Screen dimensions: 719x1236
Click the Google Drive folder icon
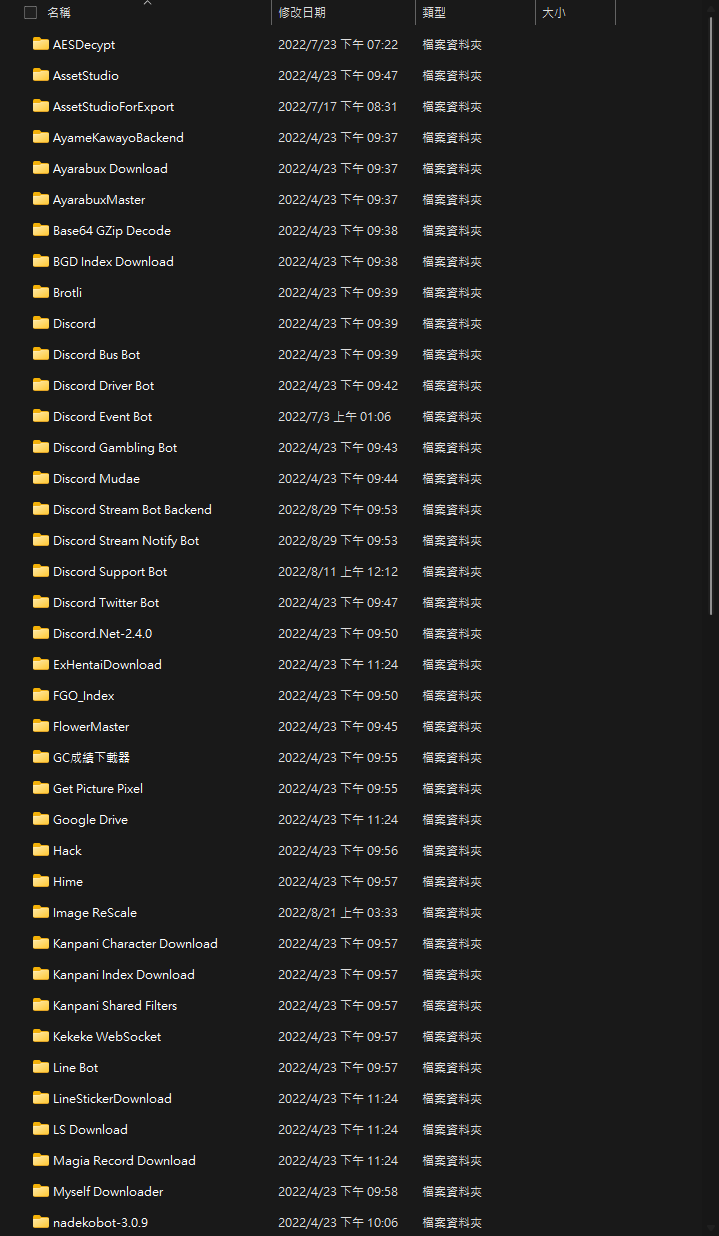point(40,819)
